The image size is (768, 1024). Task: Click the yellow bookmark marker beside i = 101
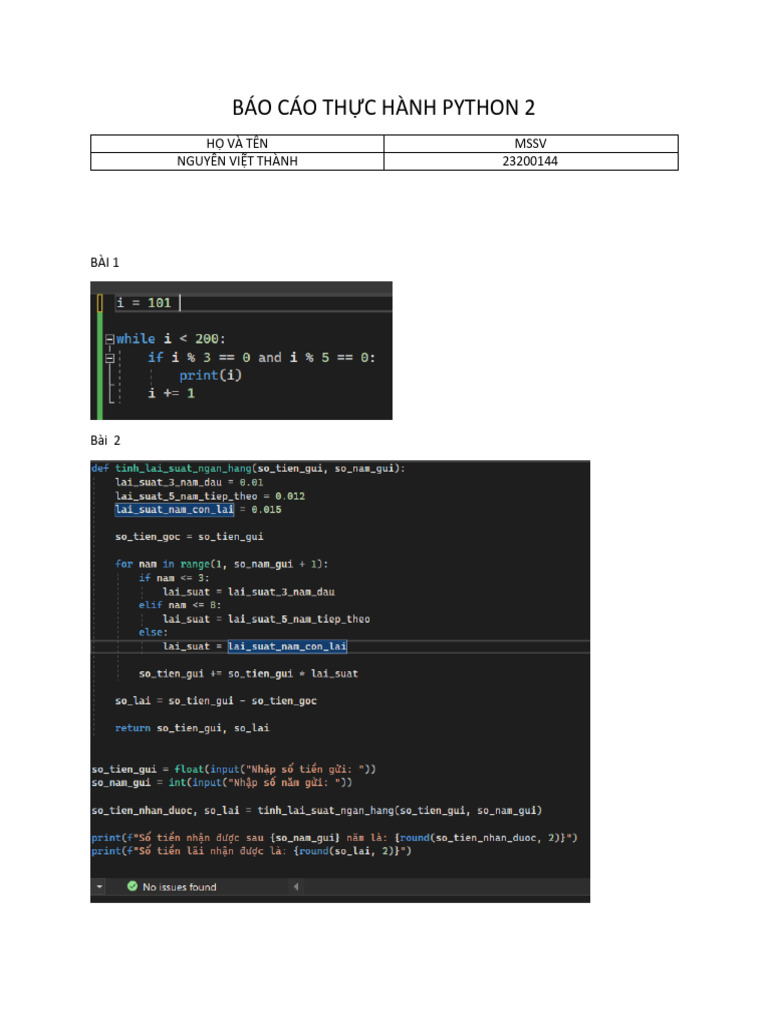click(x=100, y=303)
